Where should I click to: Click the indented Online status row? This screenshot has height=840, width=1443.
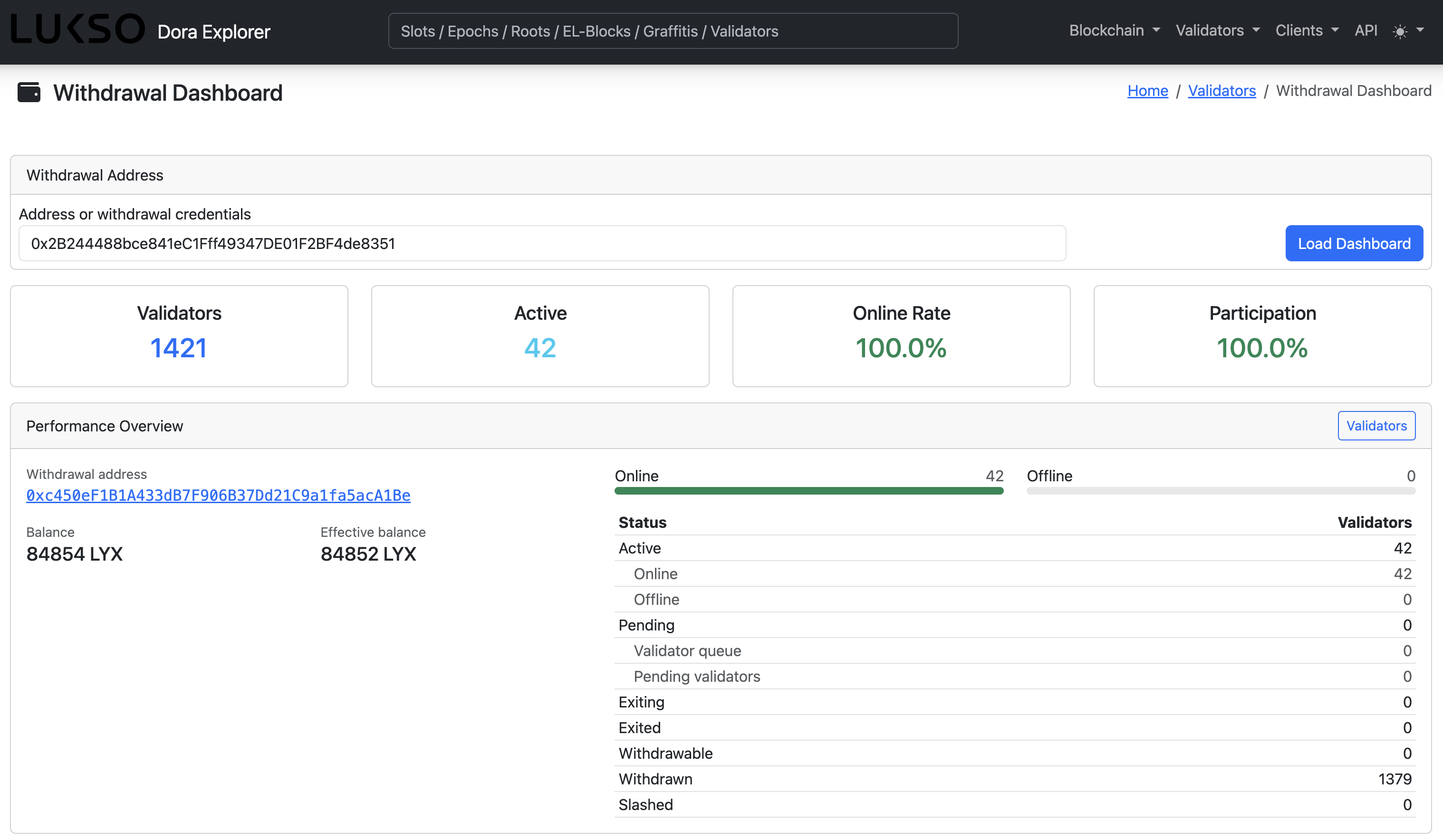1015,574
